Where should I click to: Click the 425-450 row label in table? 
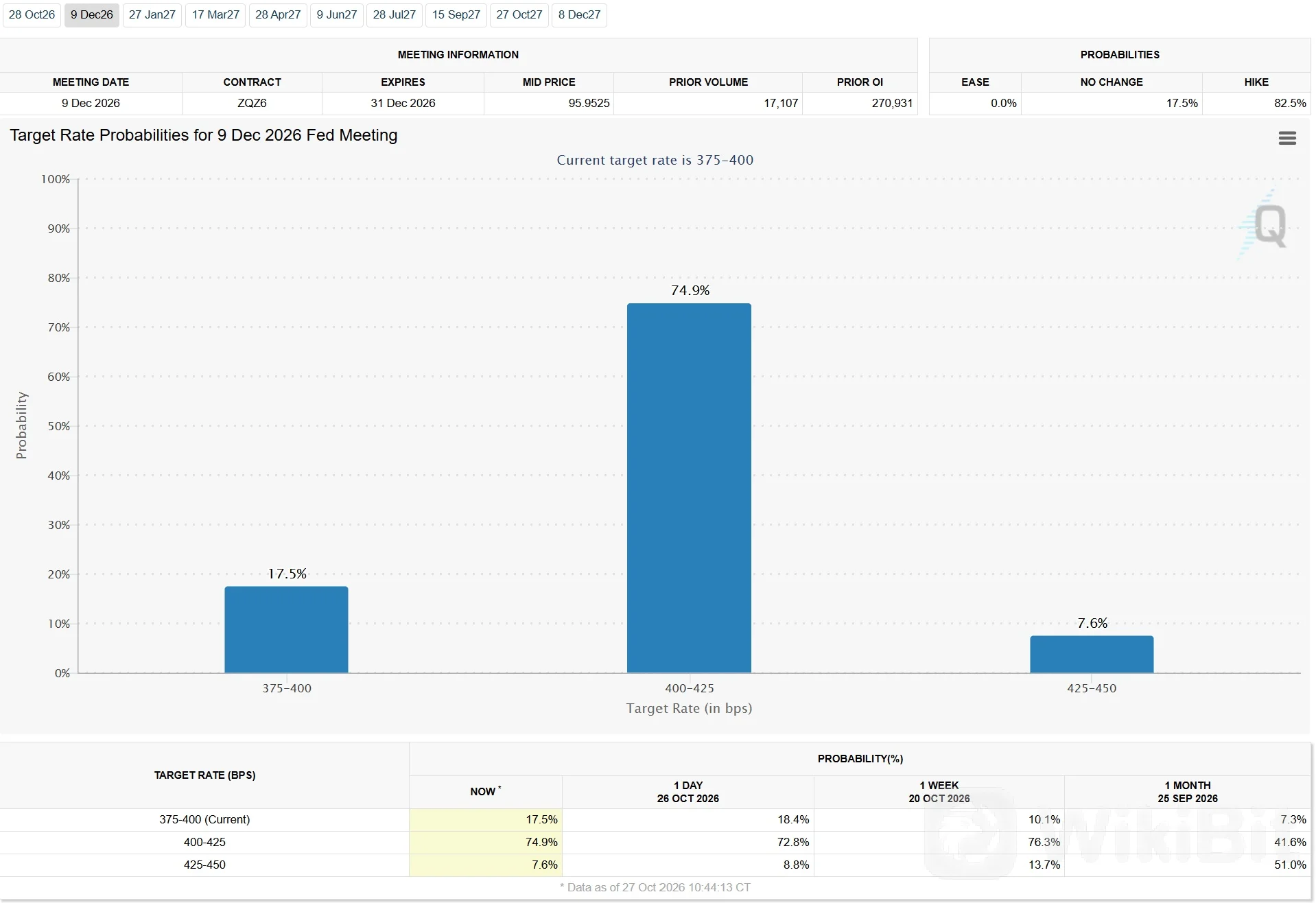[x=204, y=865]
